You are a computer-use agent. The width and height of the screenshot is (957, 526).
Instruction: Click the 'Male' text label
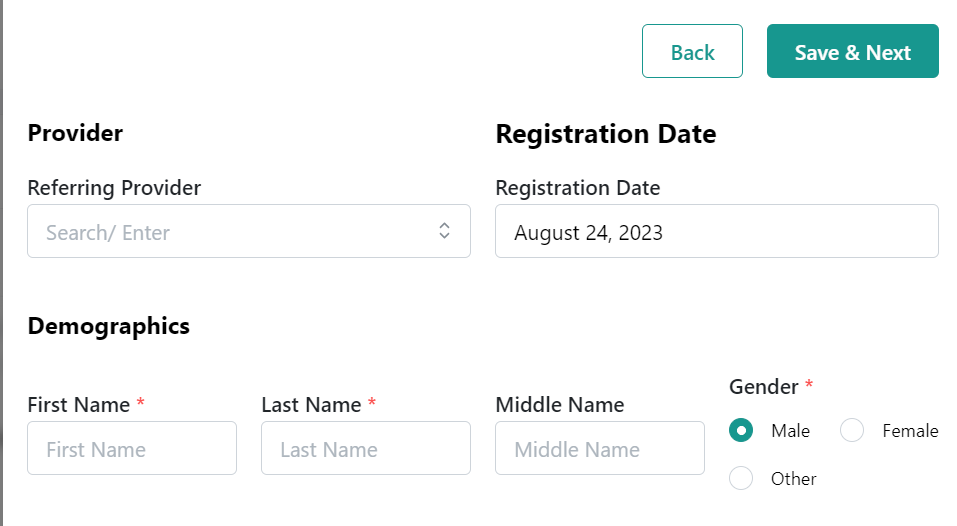click(790, 431)
